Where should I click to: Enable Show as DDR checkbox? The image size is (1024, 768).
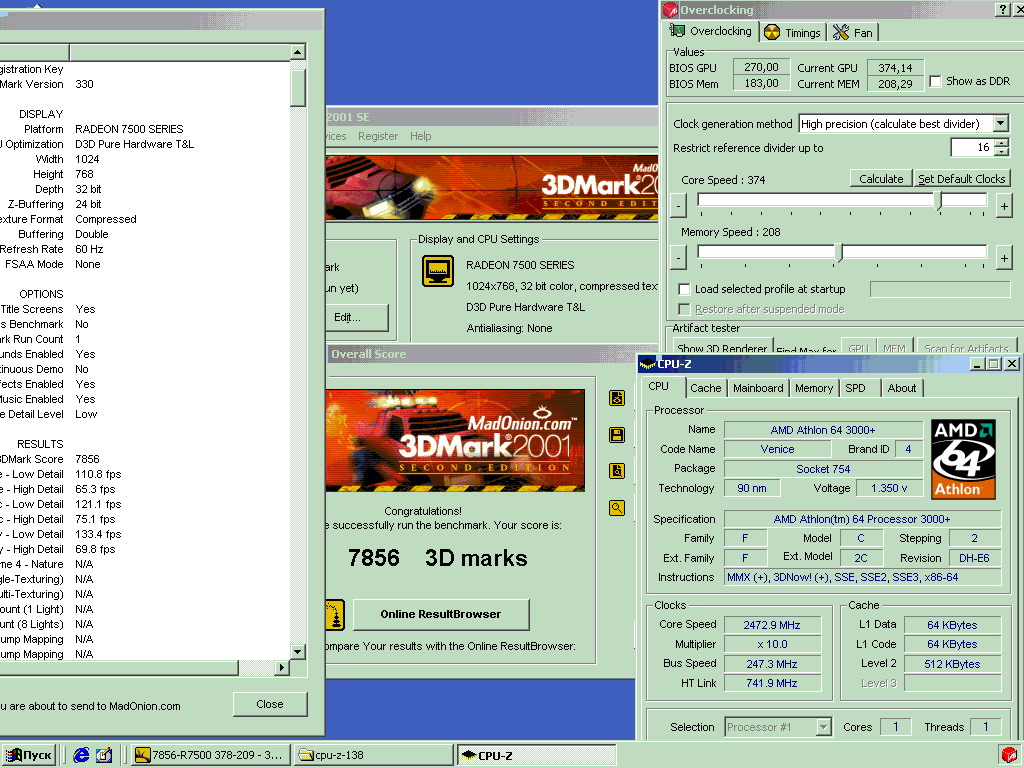[x=935, y=81]
